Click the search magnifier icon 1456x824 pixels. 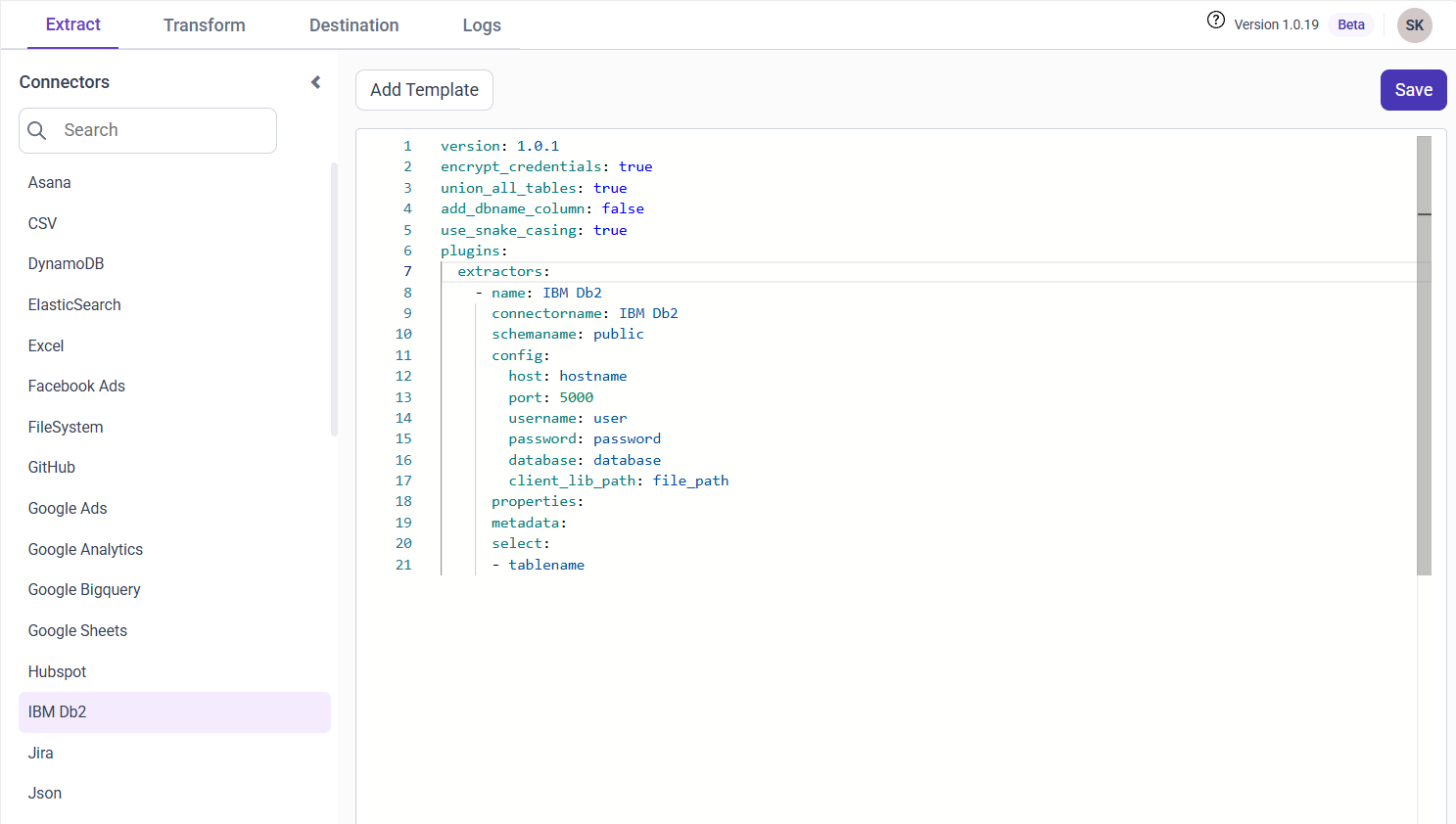pos(37,129)
